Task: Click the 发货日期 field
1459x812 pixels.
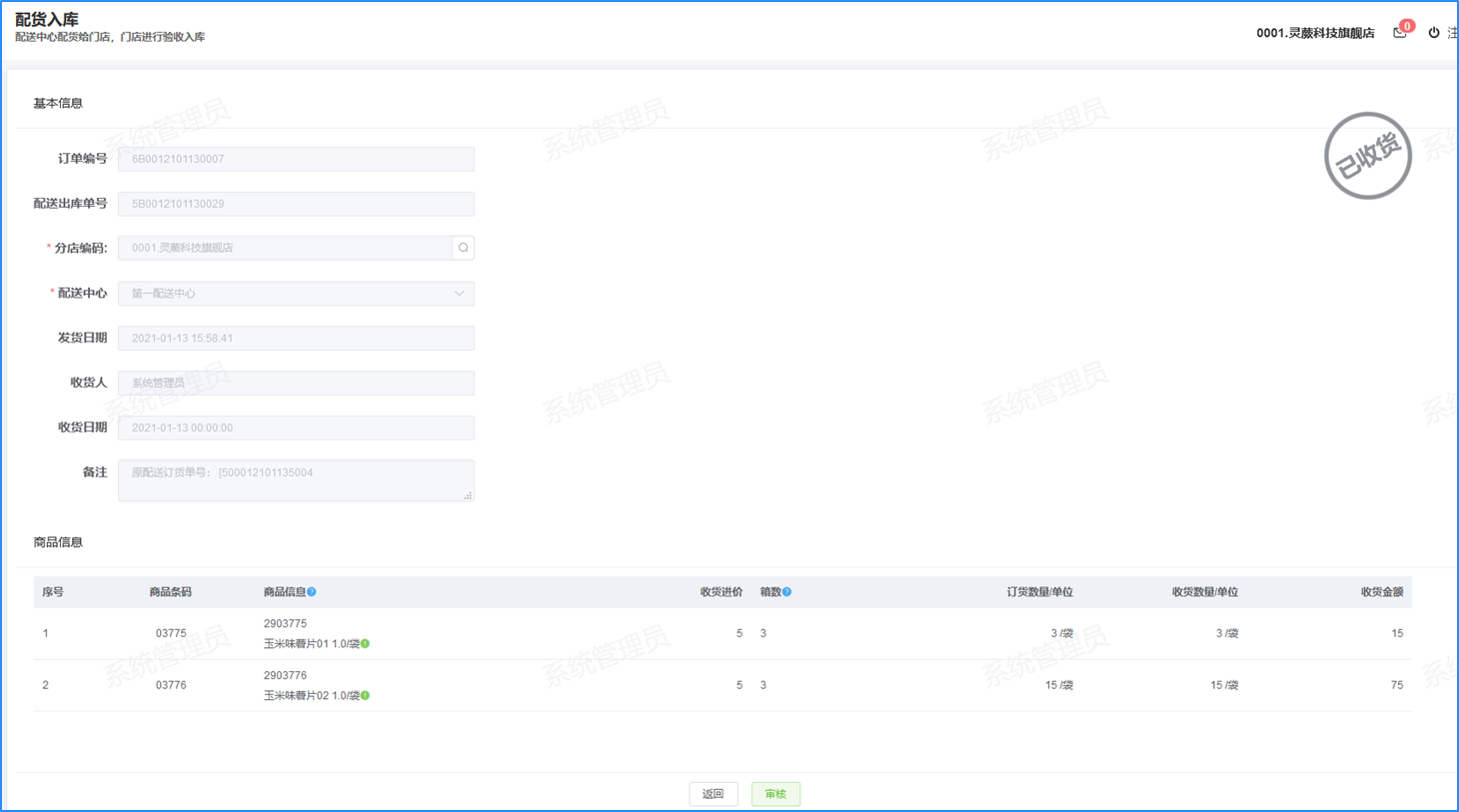Action: tap(296, 339)
